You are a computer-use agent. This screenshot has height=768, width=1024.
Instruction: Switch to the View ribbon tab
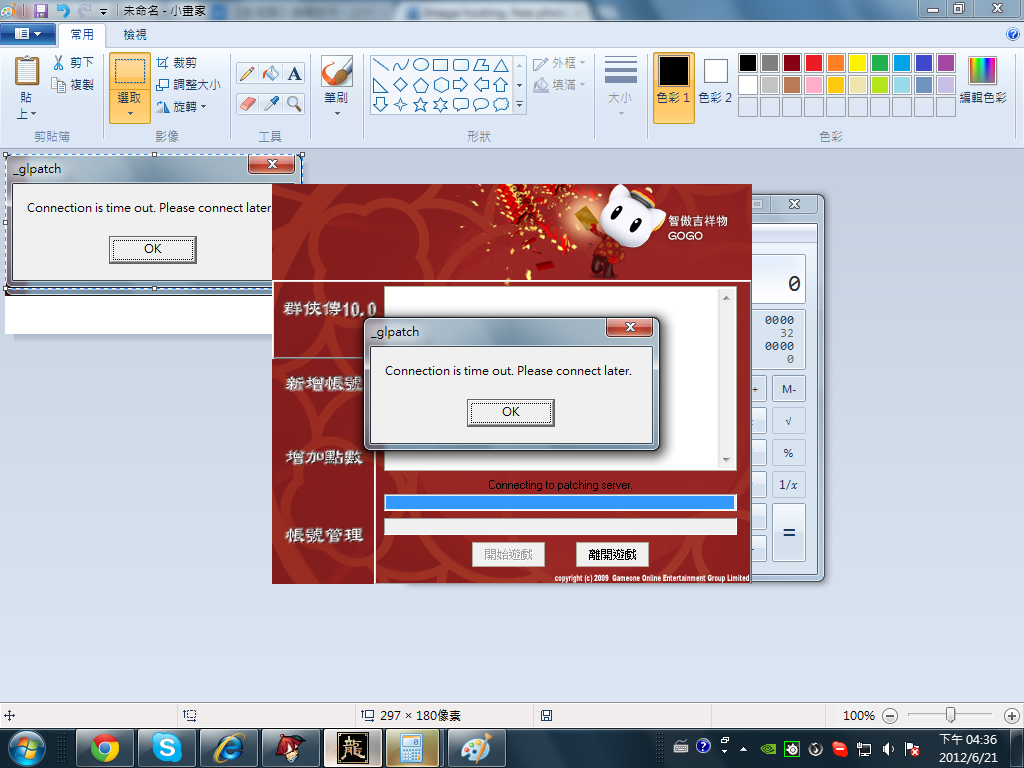[x=135, y=34]
